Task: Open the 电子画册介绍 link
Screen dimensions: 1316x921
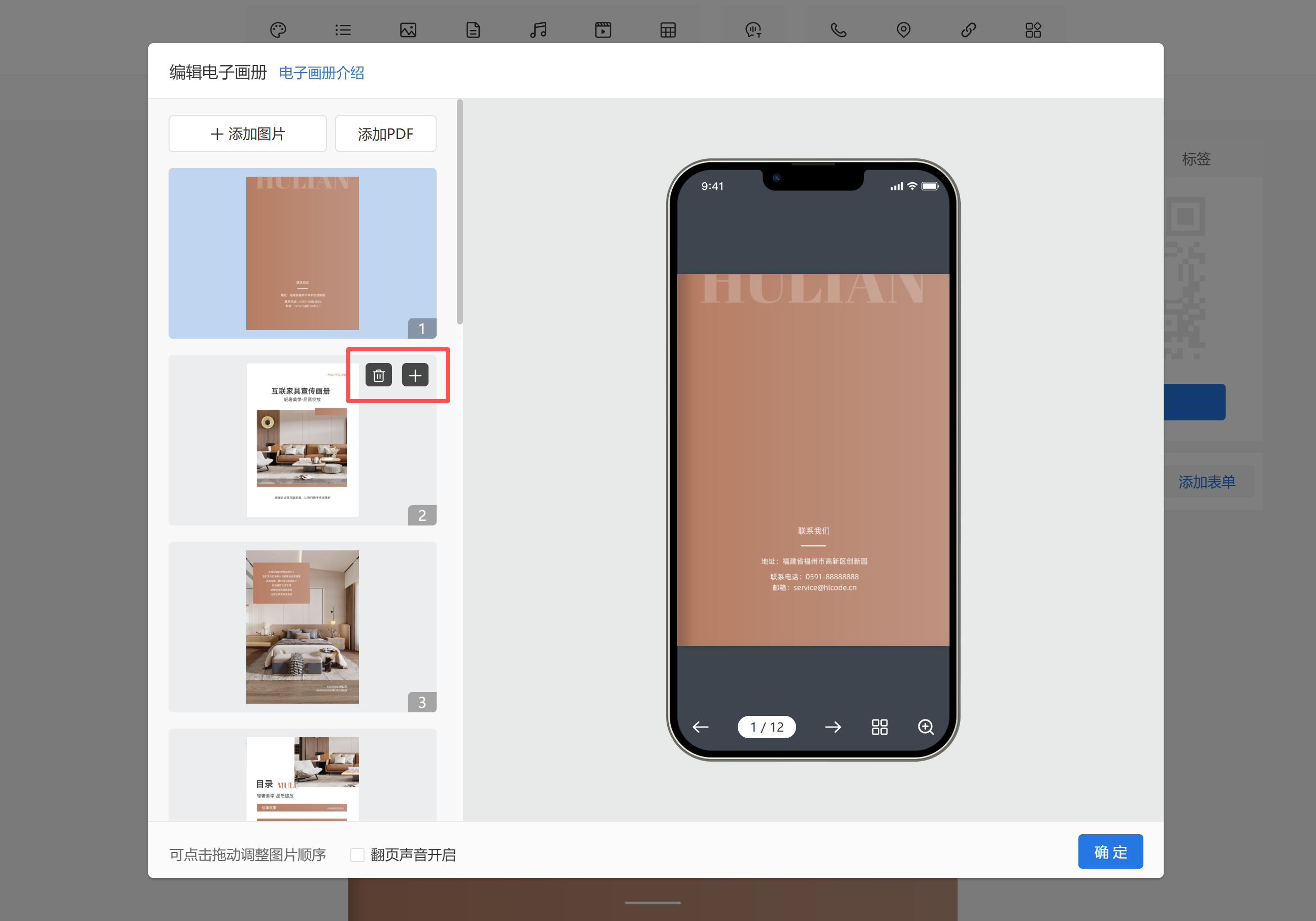Action: 321,73
